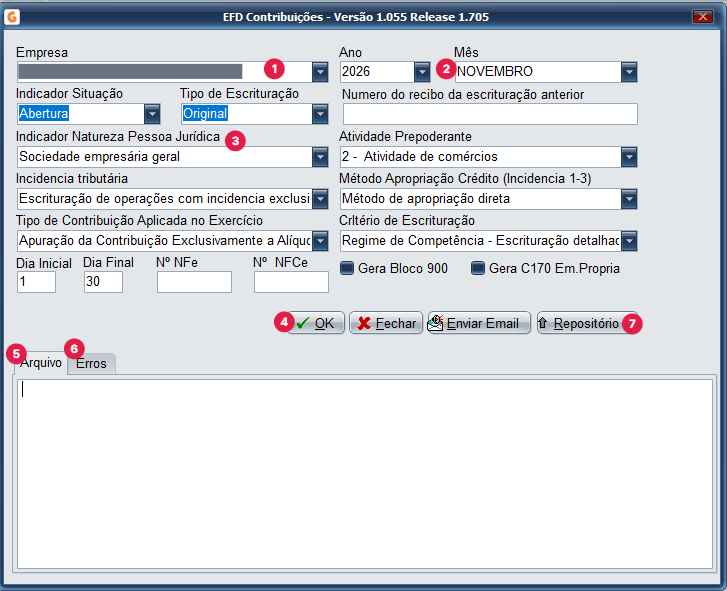Image resolution: width=727 pixels, height=591 pixels.
Task: Click the Original value in Tipo de Escrituração
Action: click(x=205, y=114)
